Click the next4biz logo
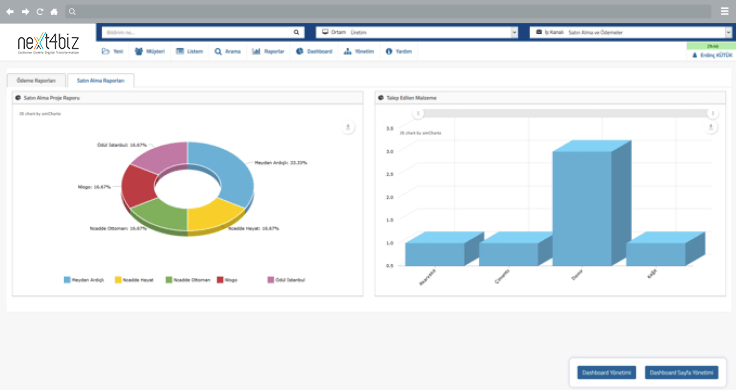This screenshot has width=736, height=390. 48,43
